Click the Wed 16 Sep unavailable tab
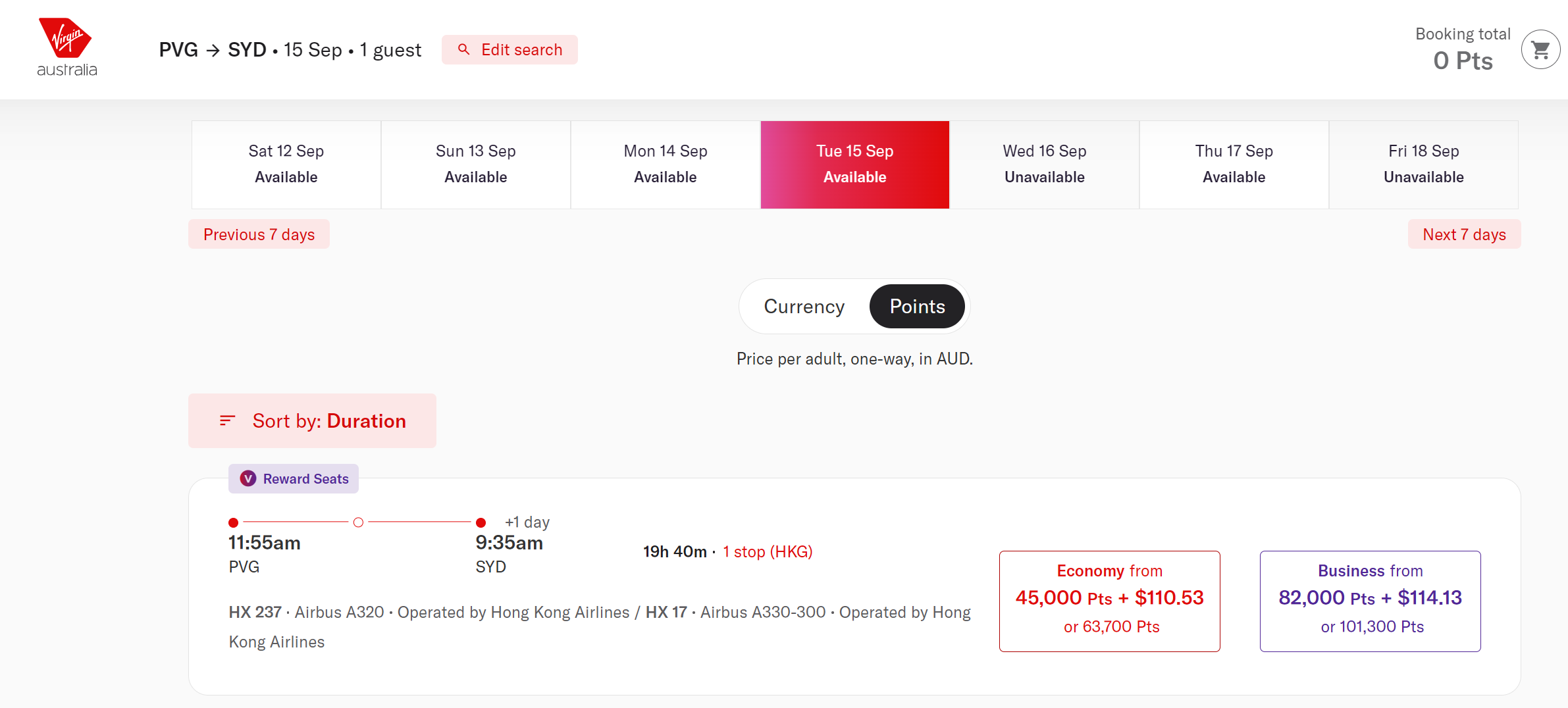 (x=1045, y=164)
